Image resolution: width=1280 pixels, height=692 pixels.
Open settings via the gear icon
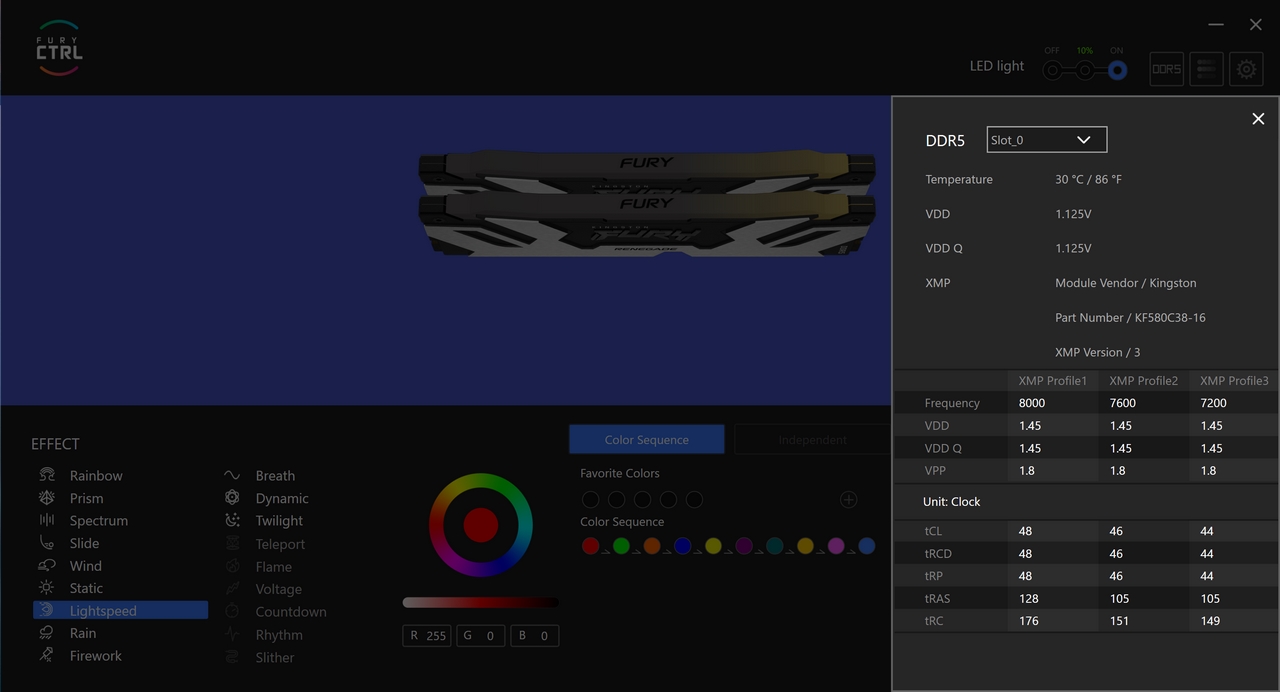[x=1246, y=69]
